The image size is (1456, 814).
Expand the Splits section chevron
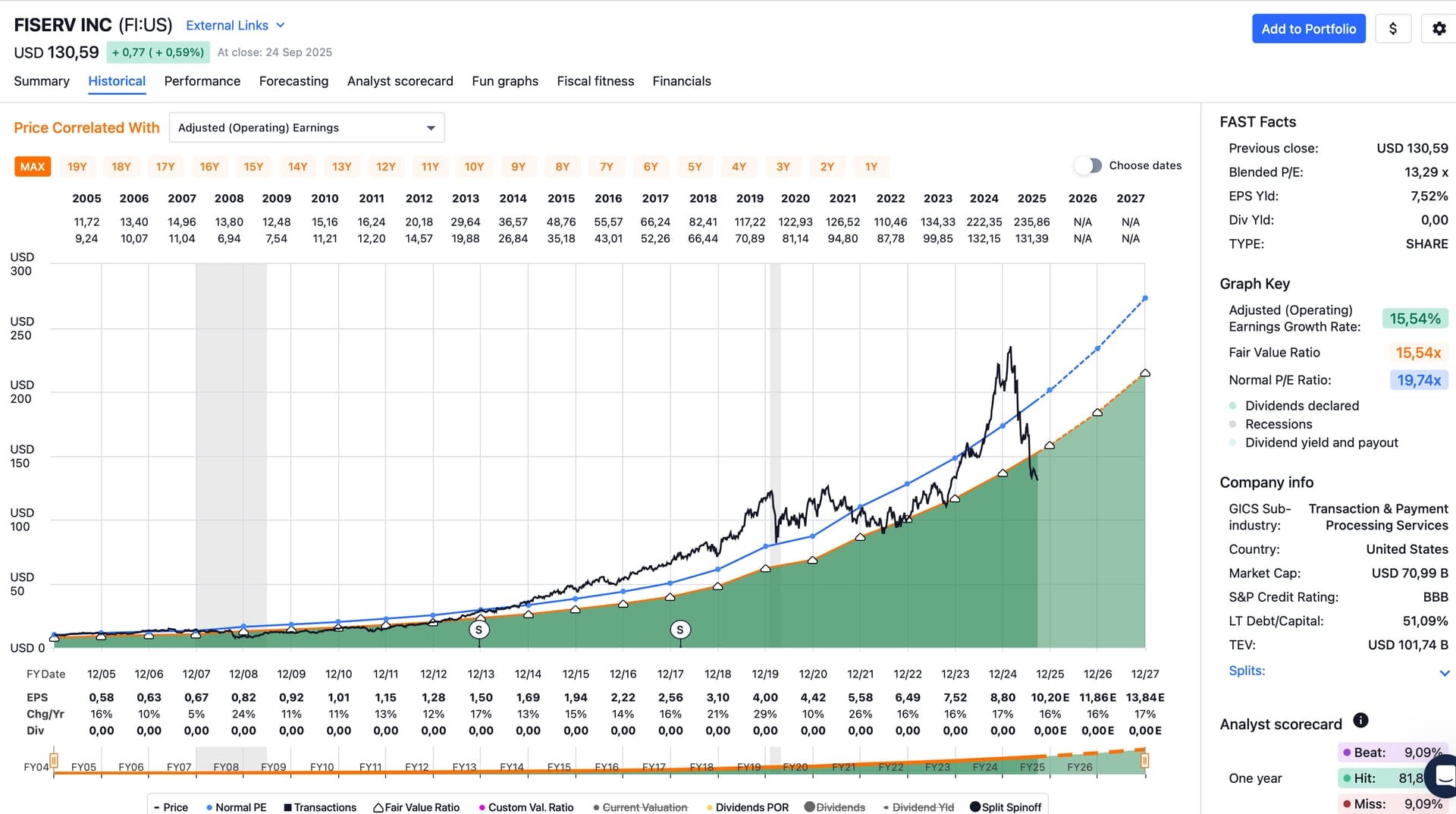[x=1444, y=673]
